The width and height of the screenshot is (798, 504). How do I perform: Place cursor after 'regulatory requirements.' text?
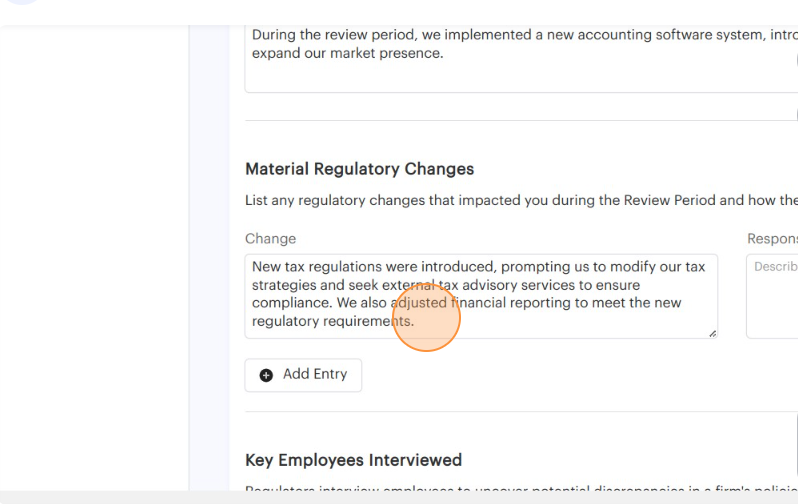[x=415, y=322]
